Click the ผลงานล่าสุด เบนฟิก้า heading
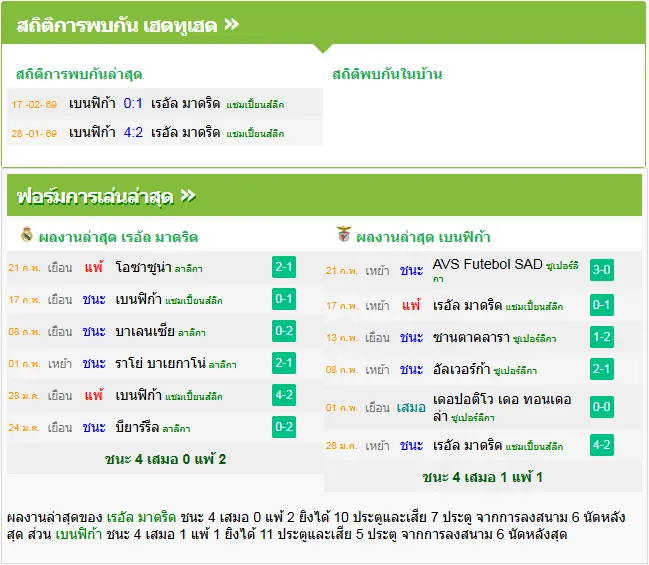The height and width of the screenshot is (565, 649). point(423,237)
